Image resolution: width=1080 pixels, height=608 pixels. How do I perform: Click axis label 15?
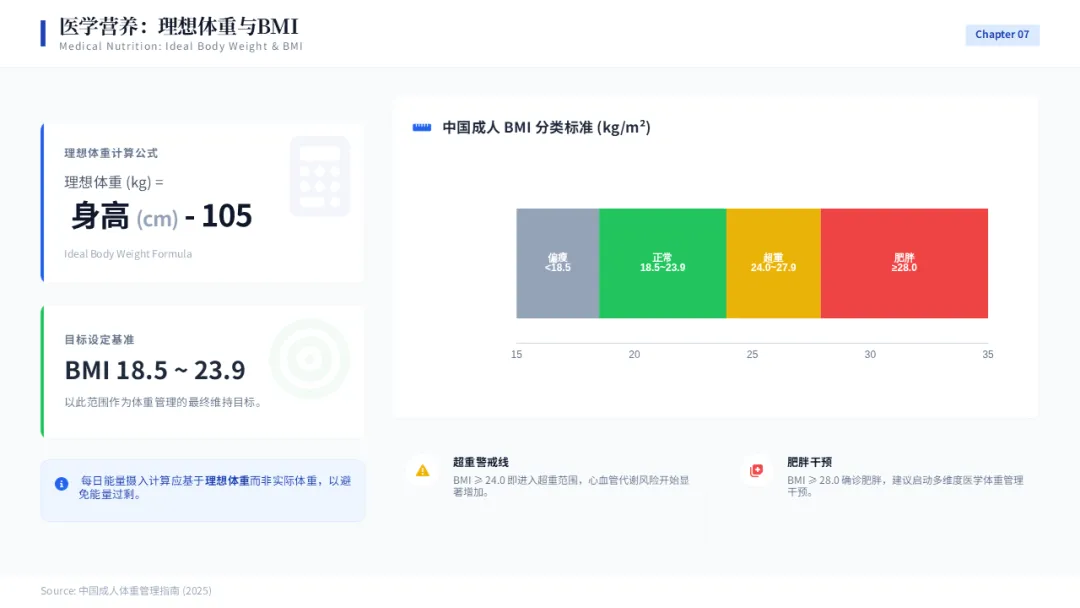coord(517,355)
